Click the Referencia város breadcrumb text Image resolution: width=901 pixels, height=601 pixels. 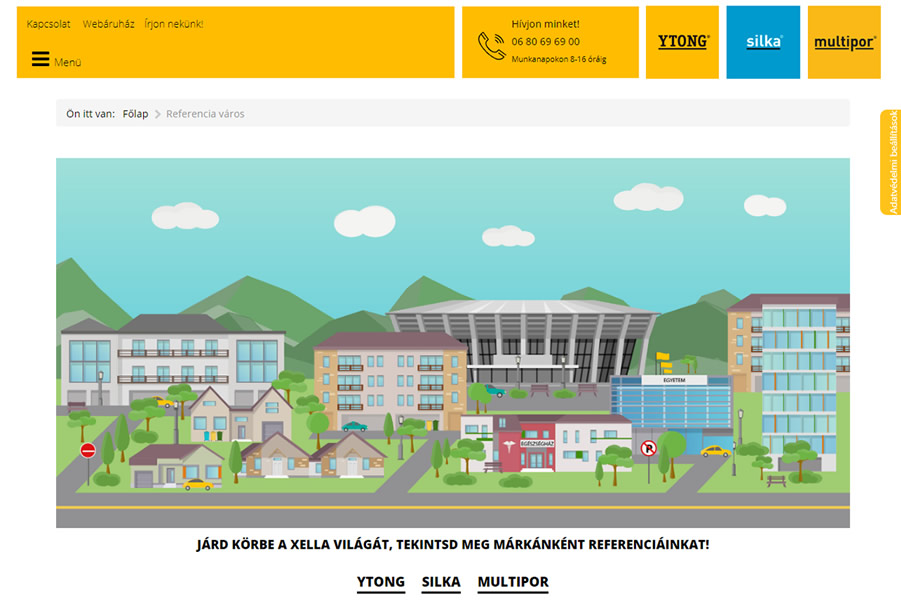coord(205,114)
